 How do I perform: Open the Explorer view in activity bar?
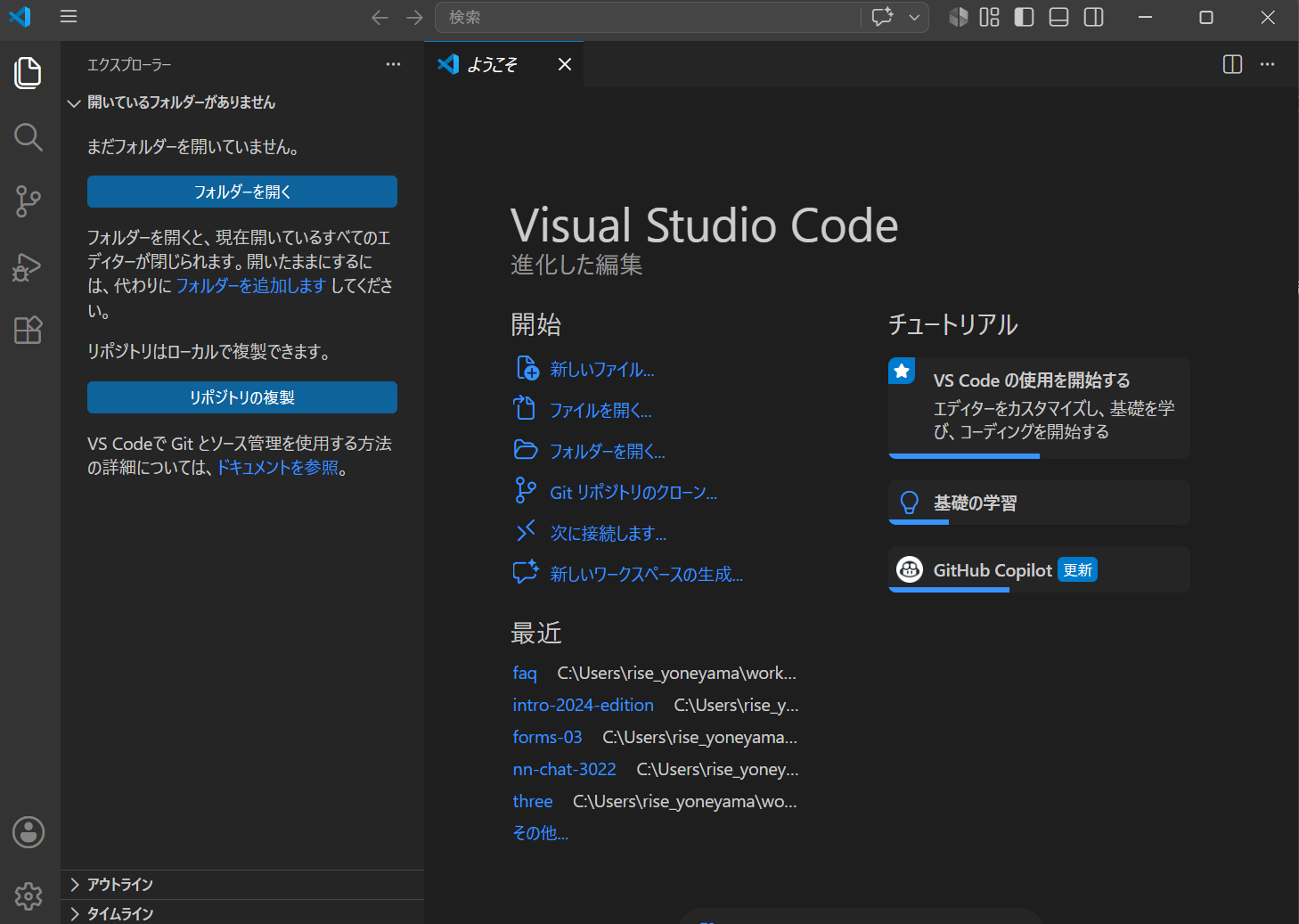[x=29, y=72]
